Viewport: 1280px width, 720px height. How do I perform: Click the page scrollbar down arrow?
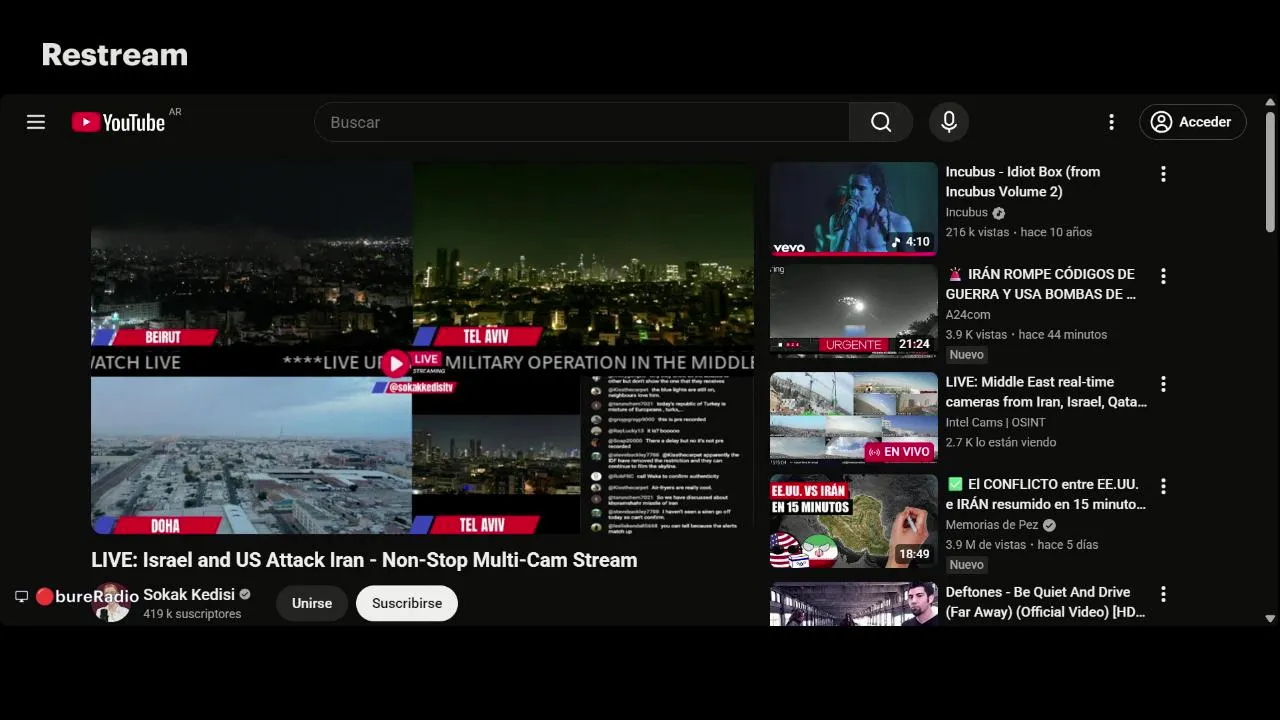point(1270,619)
